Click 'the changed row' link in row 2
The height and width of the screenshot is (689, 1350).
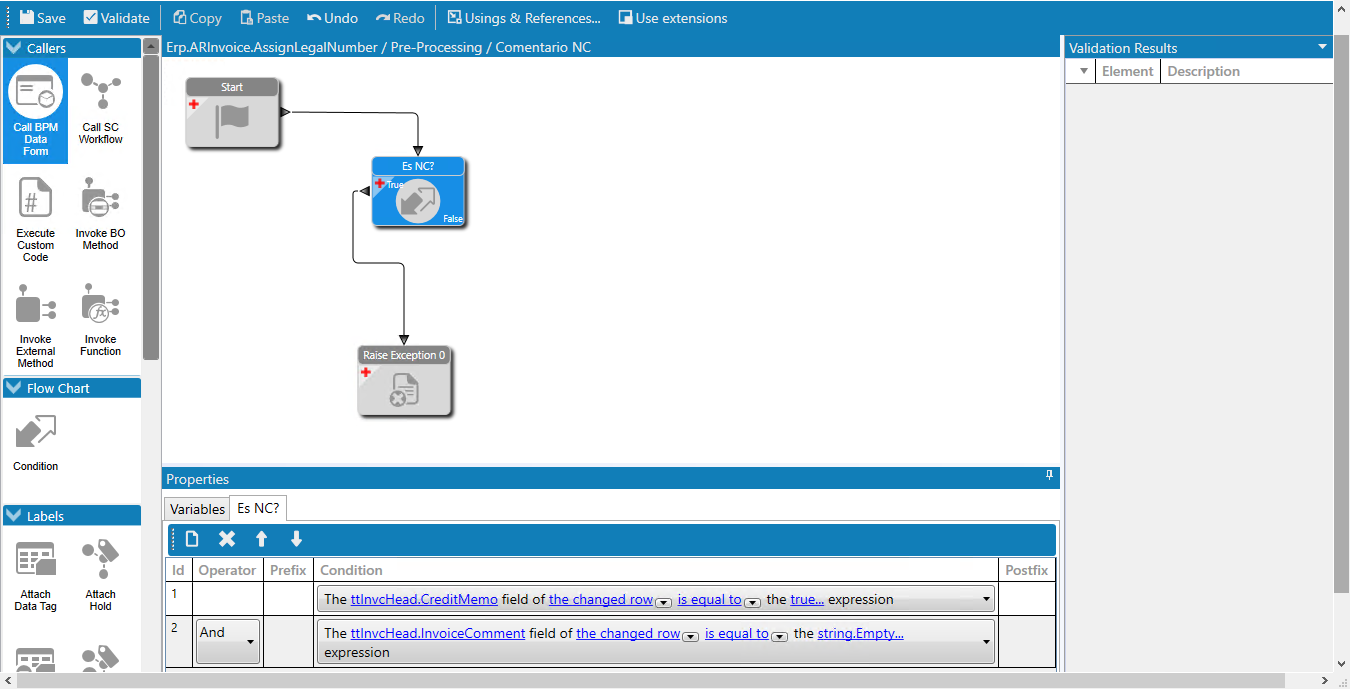628,633
